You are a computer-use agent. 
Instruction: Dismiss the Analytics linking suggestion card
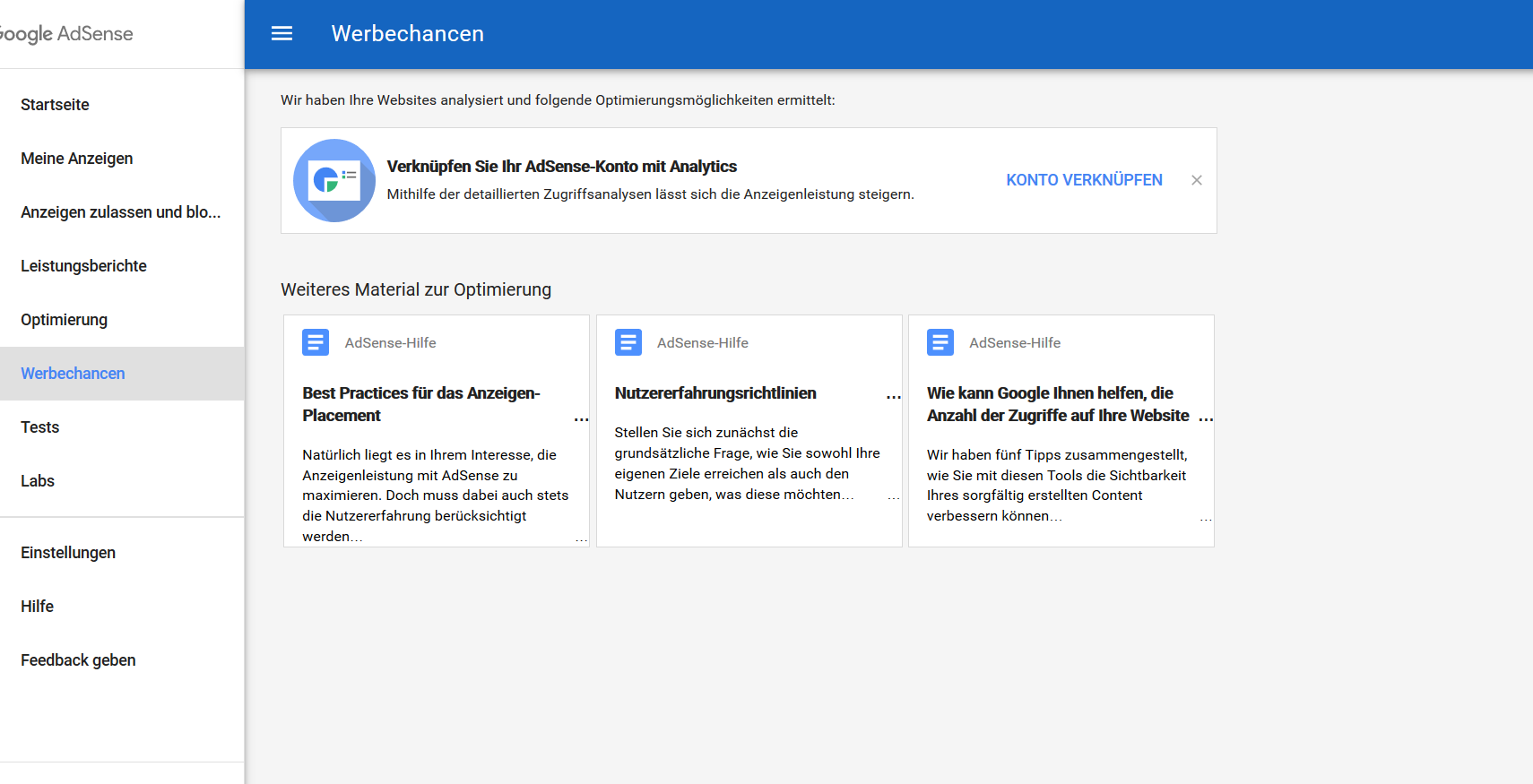(1196, 180)
